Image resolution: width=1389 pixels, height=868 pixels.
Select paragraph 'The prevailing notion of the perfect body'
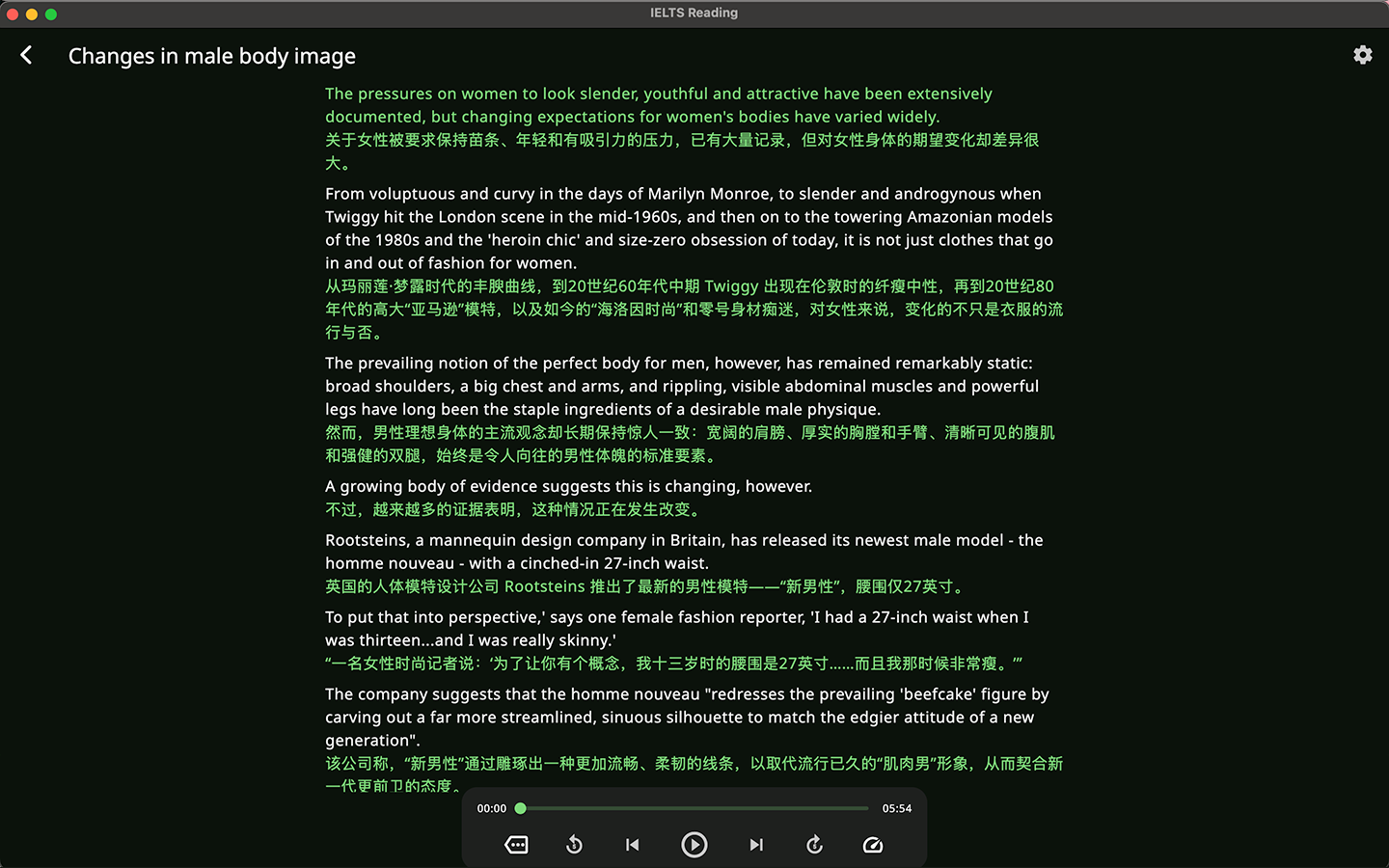(682, 387)
